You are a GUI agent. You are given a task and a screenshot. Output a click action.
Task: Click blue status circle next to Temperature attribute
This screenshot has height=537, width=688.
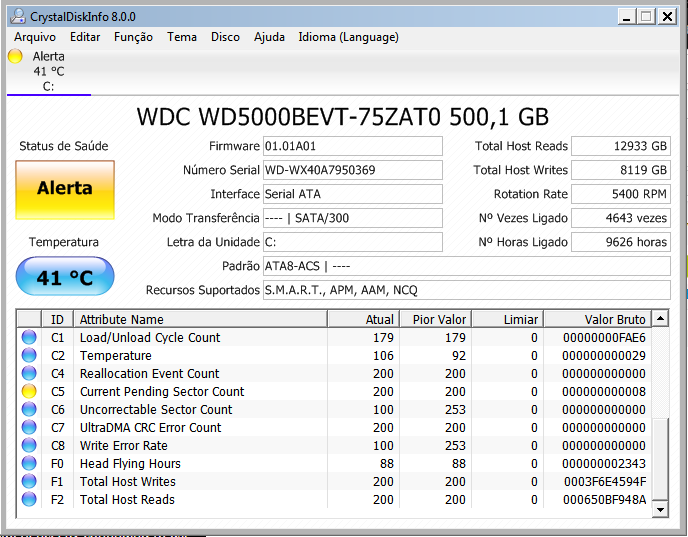(x=29, y=356)
